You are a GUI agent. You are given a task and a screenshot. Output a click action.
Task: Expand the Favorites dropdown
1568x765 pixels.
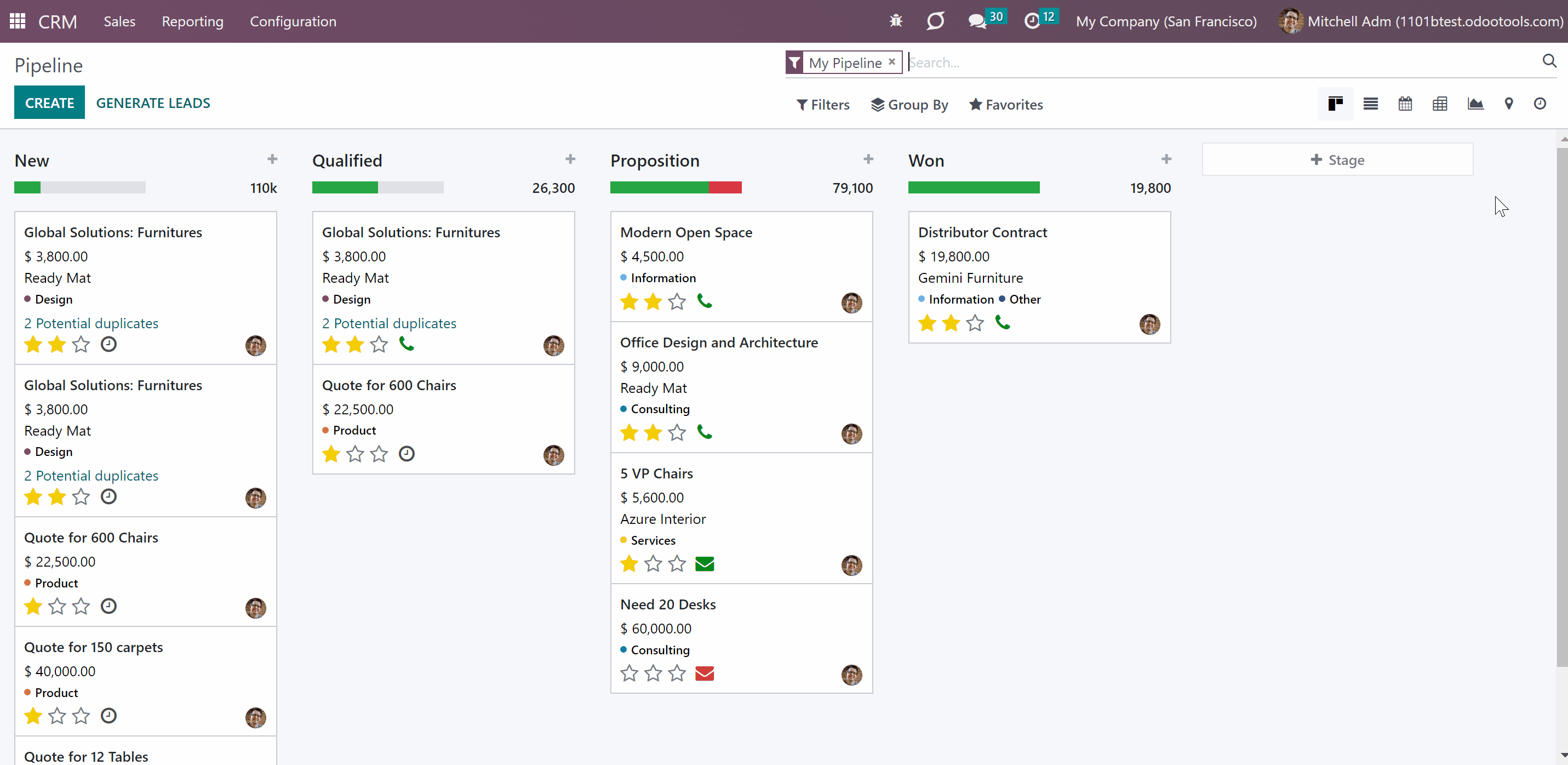(1006, 105)
